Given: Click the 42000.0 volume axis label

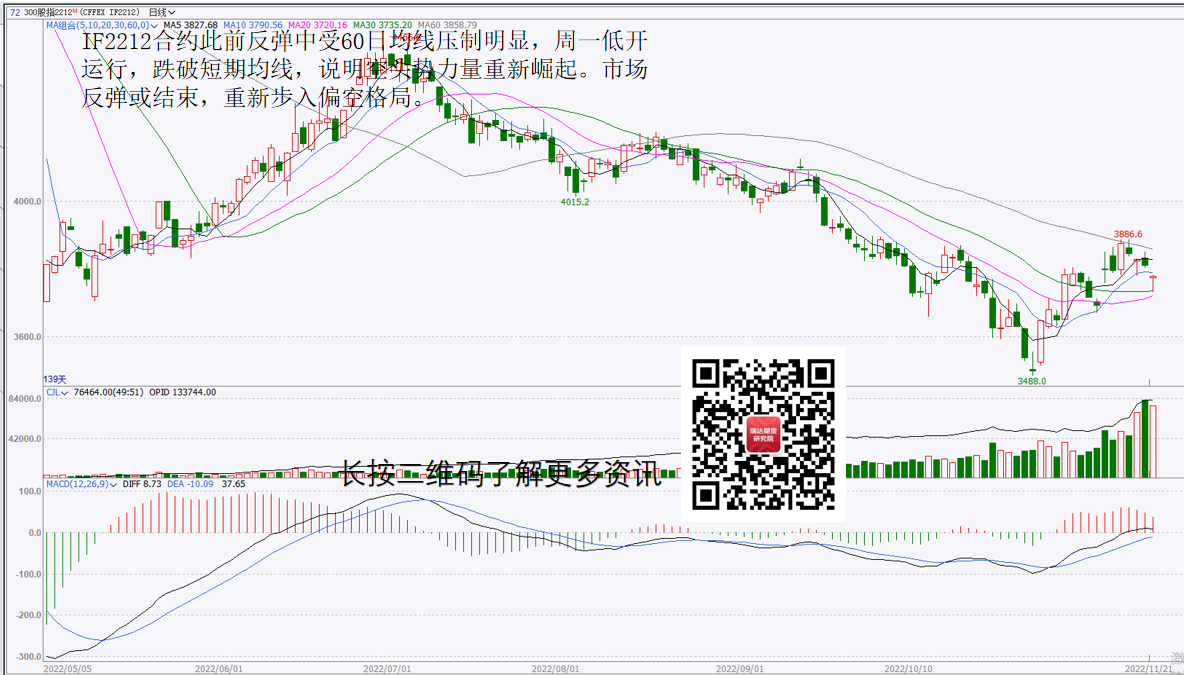Looking at the screenshot, I should (25, 439).
